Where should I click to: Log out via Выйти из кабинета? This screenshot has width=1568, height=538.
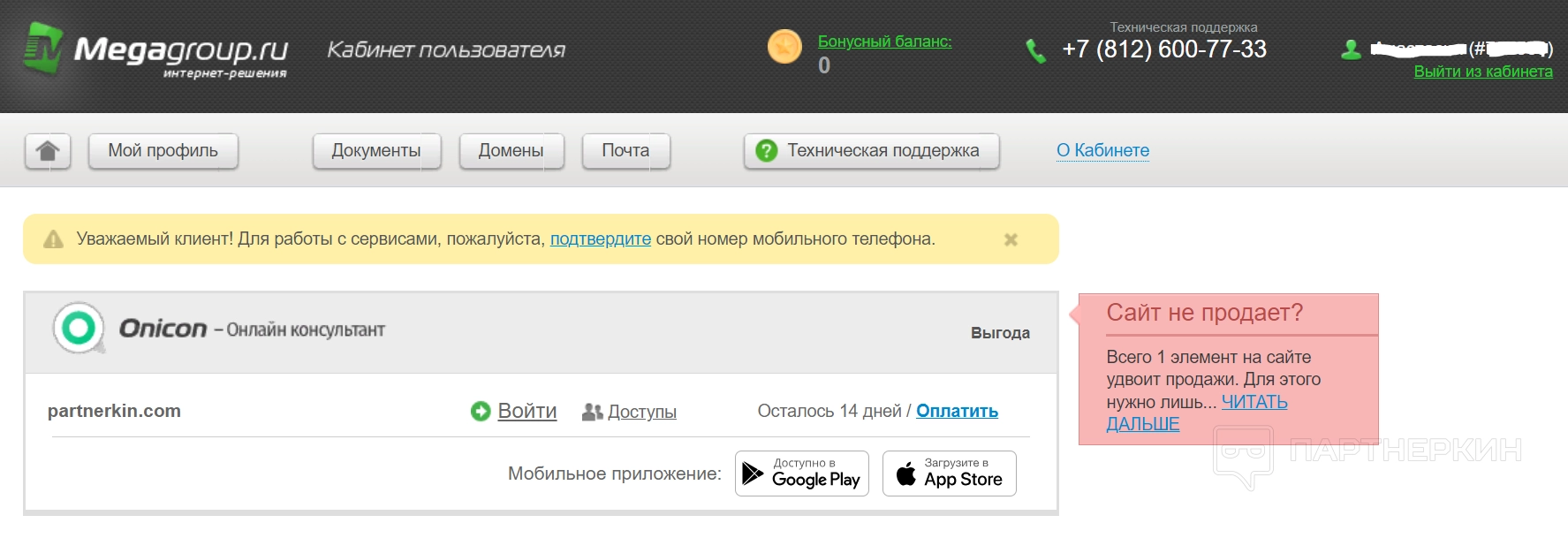pos(1482,72)
